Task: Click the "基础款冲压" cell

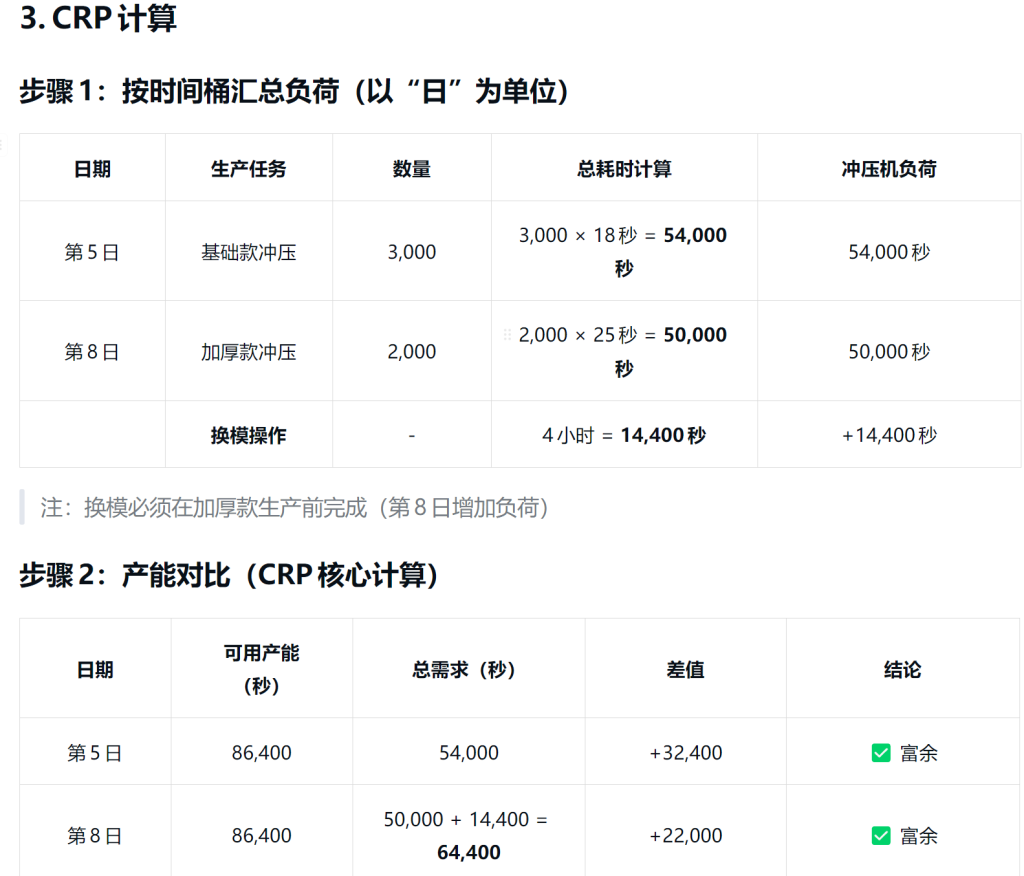Action: [248, 252]
